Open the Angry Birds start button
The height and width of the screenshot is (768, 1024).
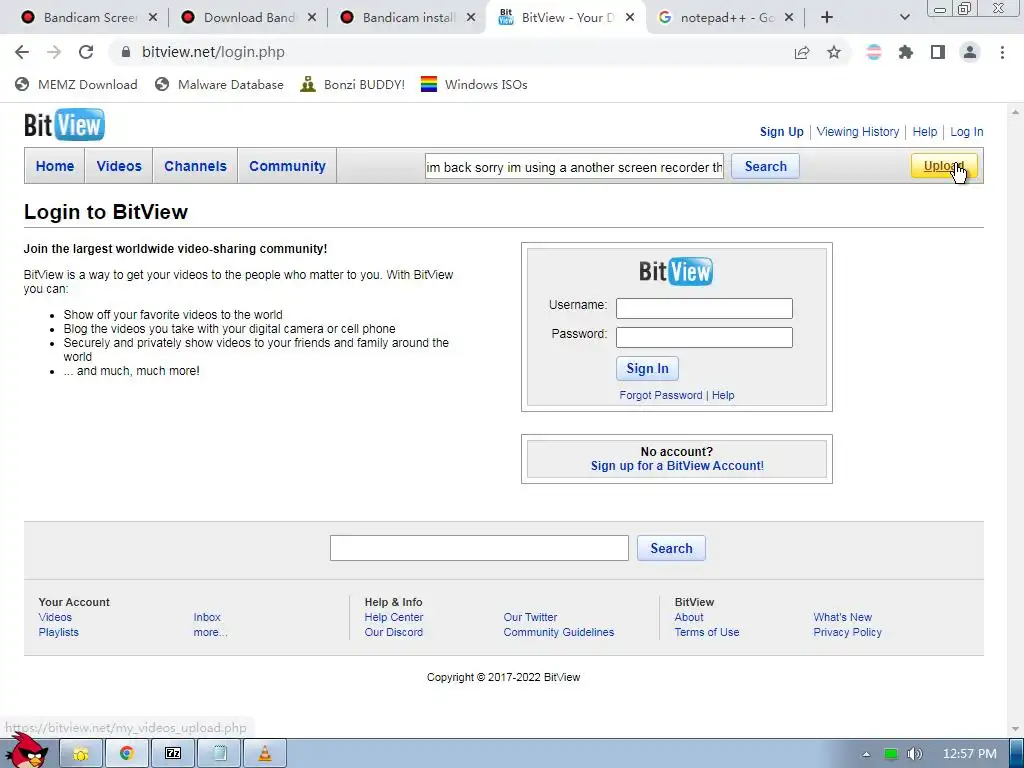pos(28,751)
